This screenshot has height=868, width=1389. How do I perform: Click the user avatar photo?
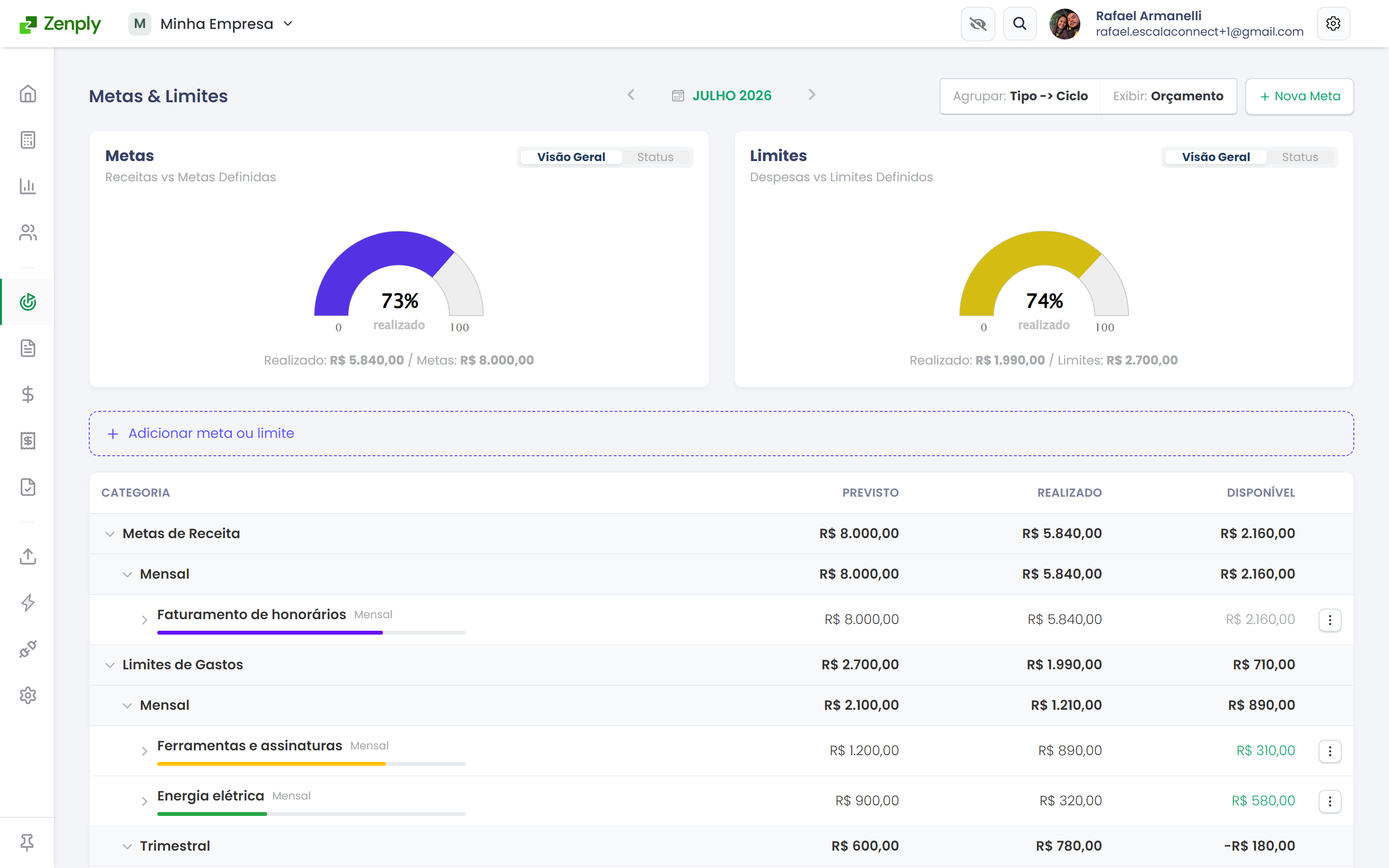point(1065,24)
